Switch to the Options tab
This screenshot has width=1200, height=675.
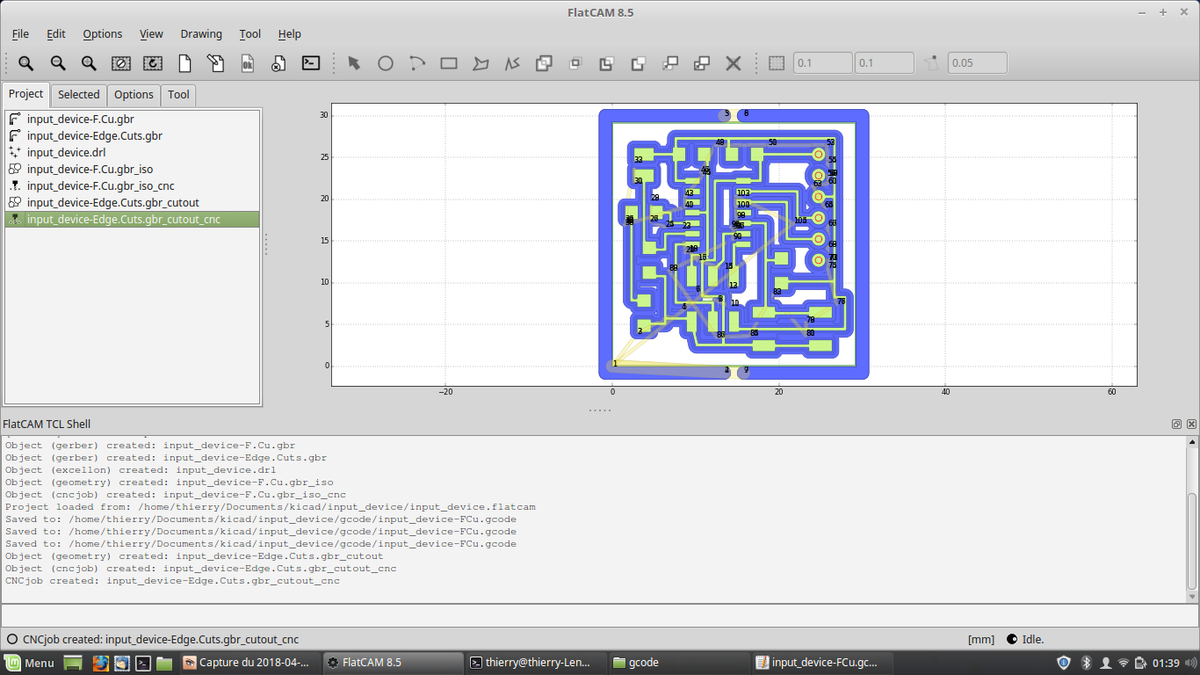(133, 95)
